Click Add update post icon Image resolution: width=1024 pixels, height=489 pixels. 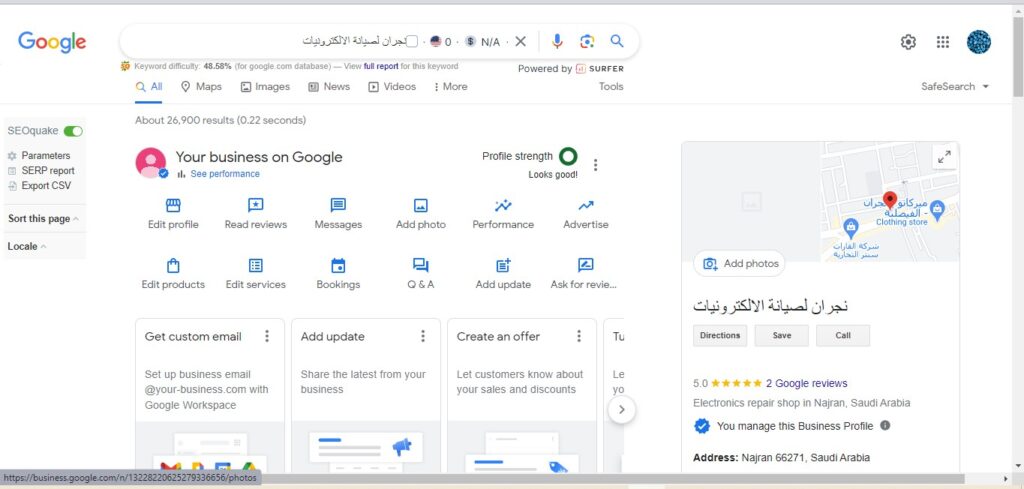[x=503, y=266]
